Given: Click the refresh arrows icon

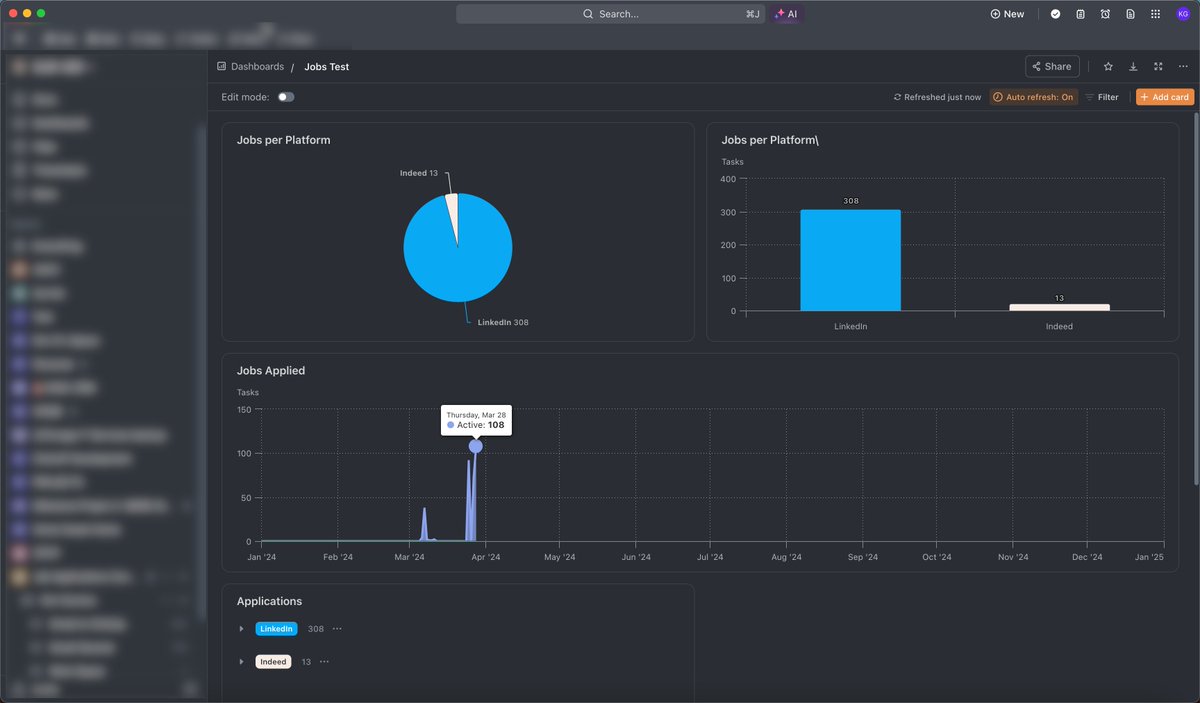Looking at the screenshot, I should point(898,97).
